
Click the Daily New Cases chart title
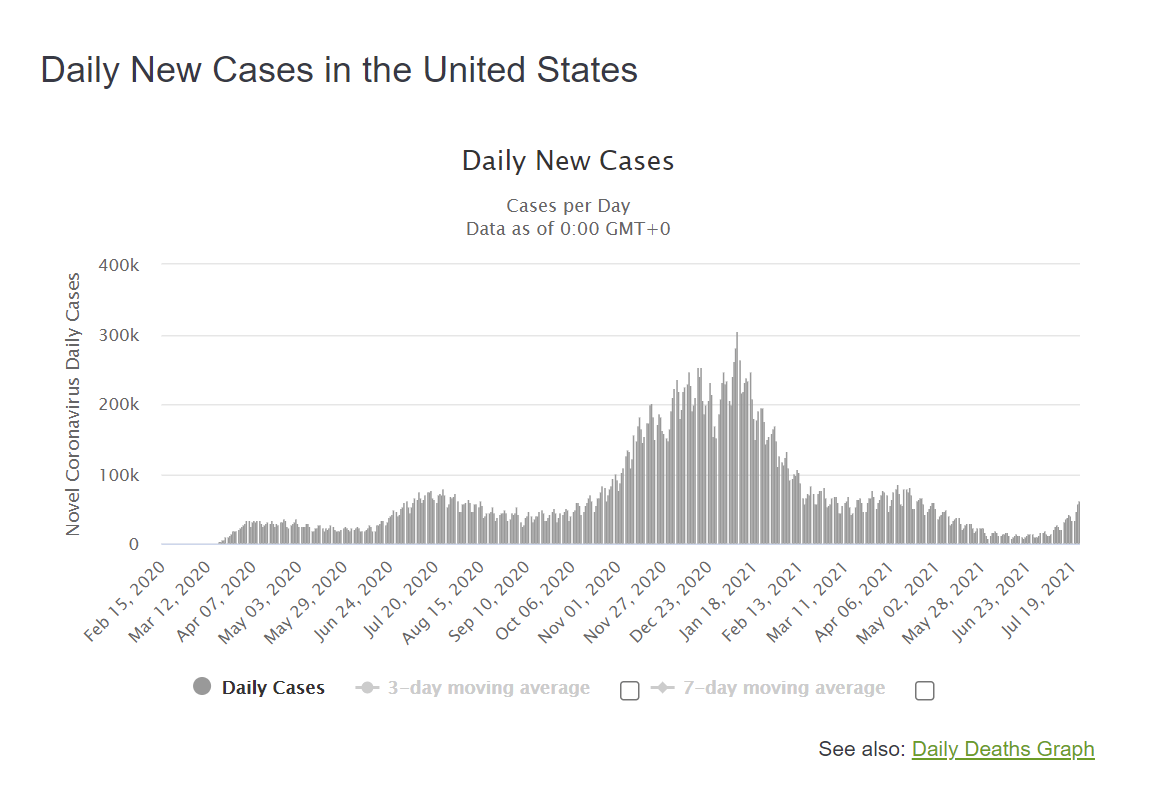click(x=568, y=161)
